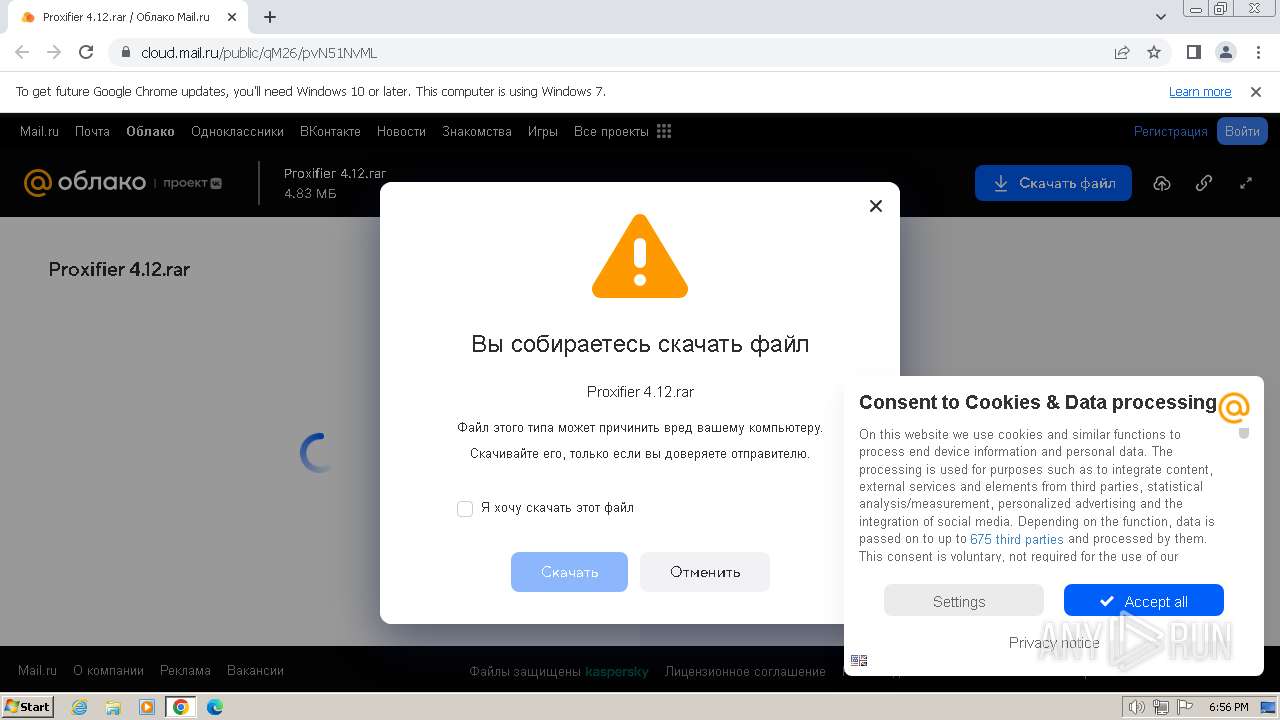
Task: Open Новости in the top navigation
Action: [x=401, y=131]
